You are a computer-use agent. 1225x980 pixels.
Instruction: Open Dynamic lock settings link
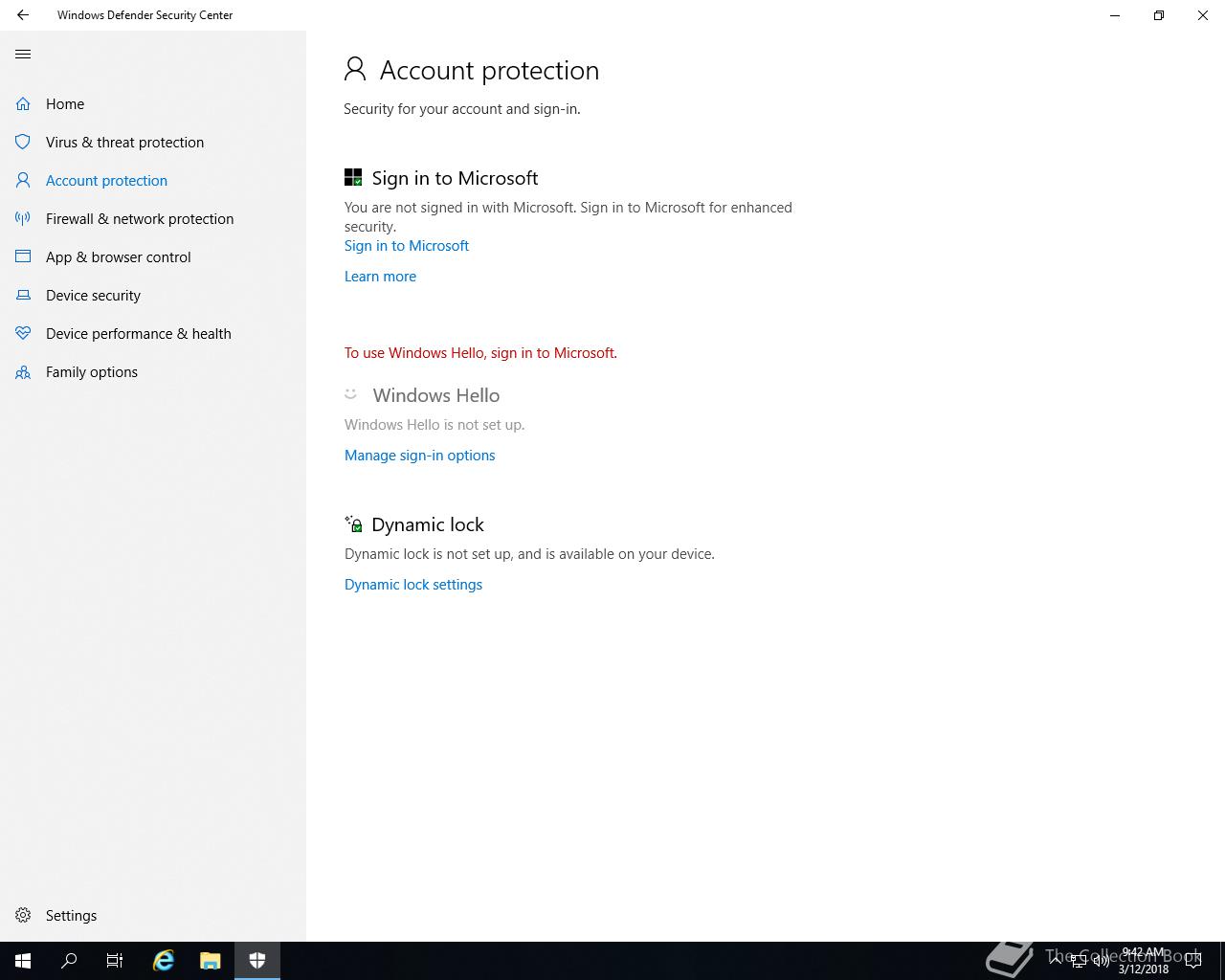click(413, 585)
